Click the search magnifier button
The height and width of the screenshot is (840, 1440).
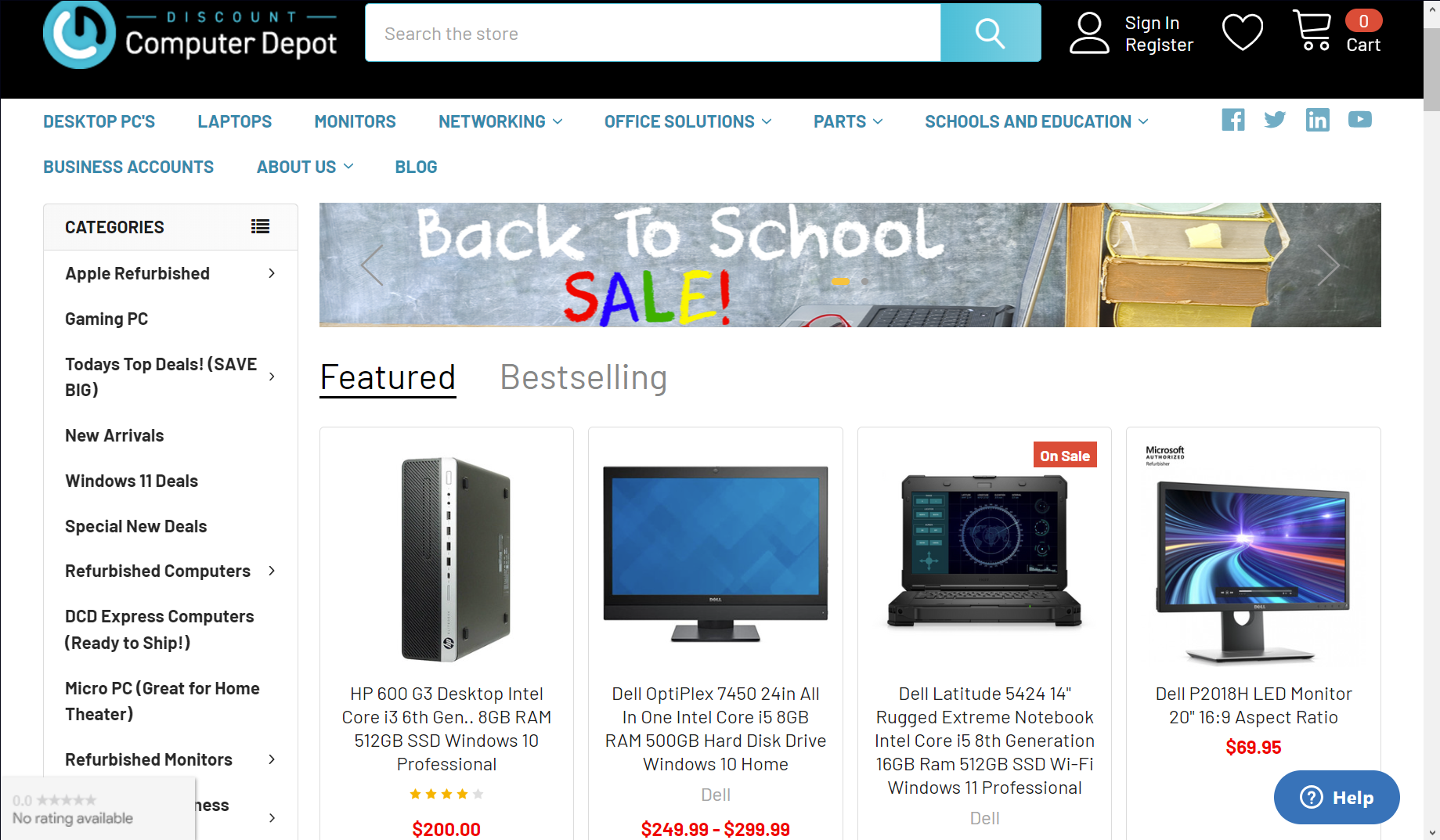click(x=990, y=33)
